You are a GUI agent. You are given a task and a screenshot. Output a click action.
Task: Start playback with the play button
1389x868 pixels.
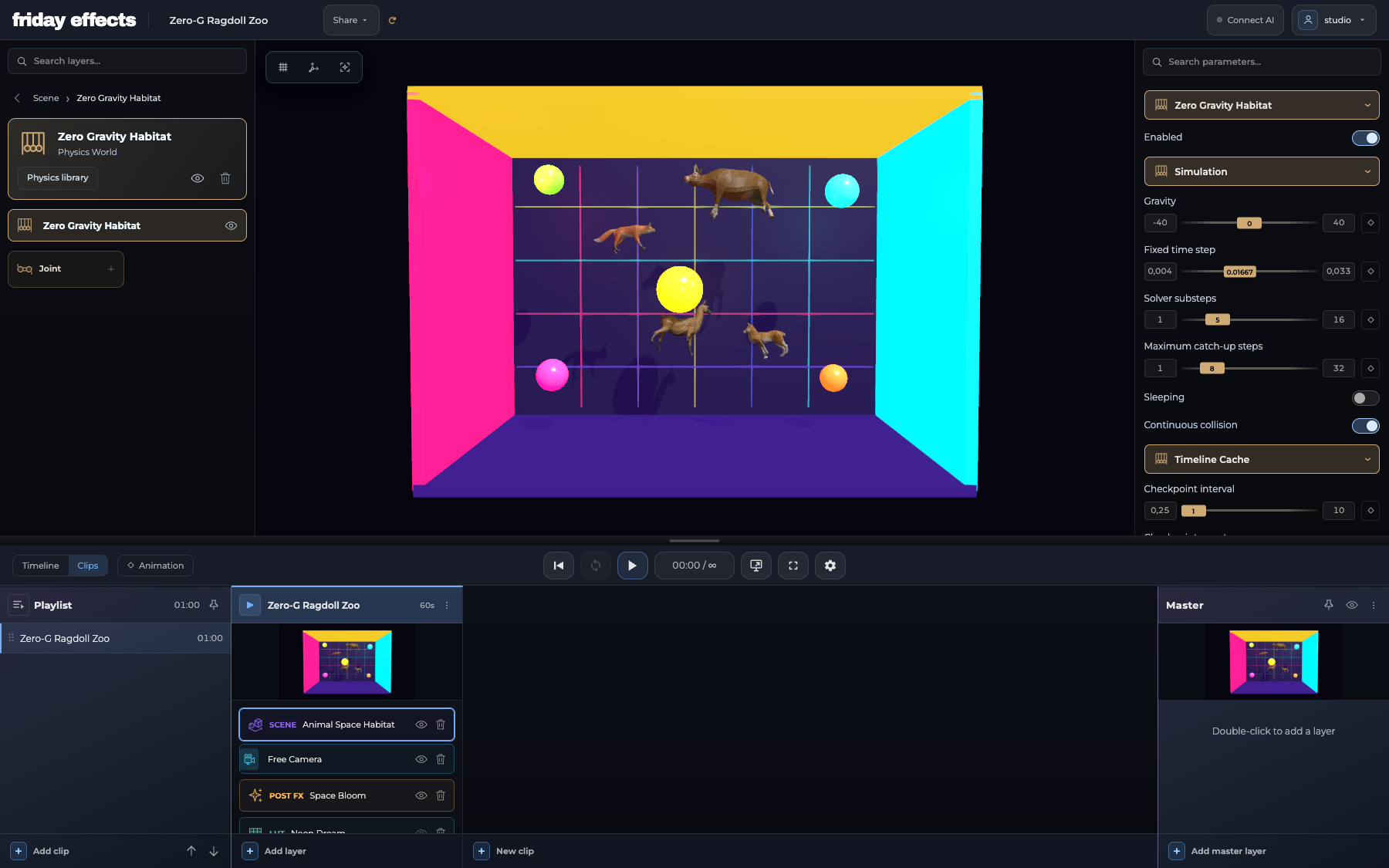(632, 566)
